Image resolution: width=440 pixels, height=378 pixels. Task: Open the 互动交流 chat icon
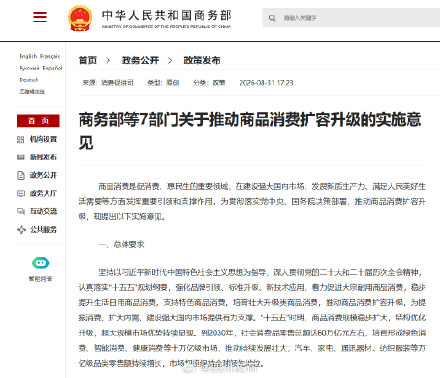coord(21,211)
